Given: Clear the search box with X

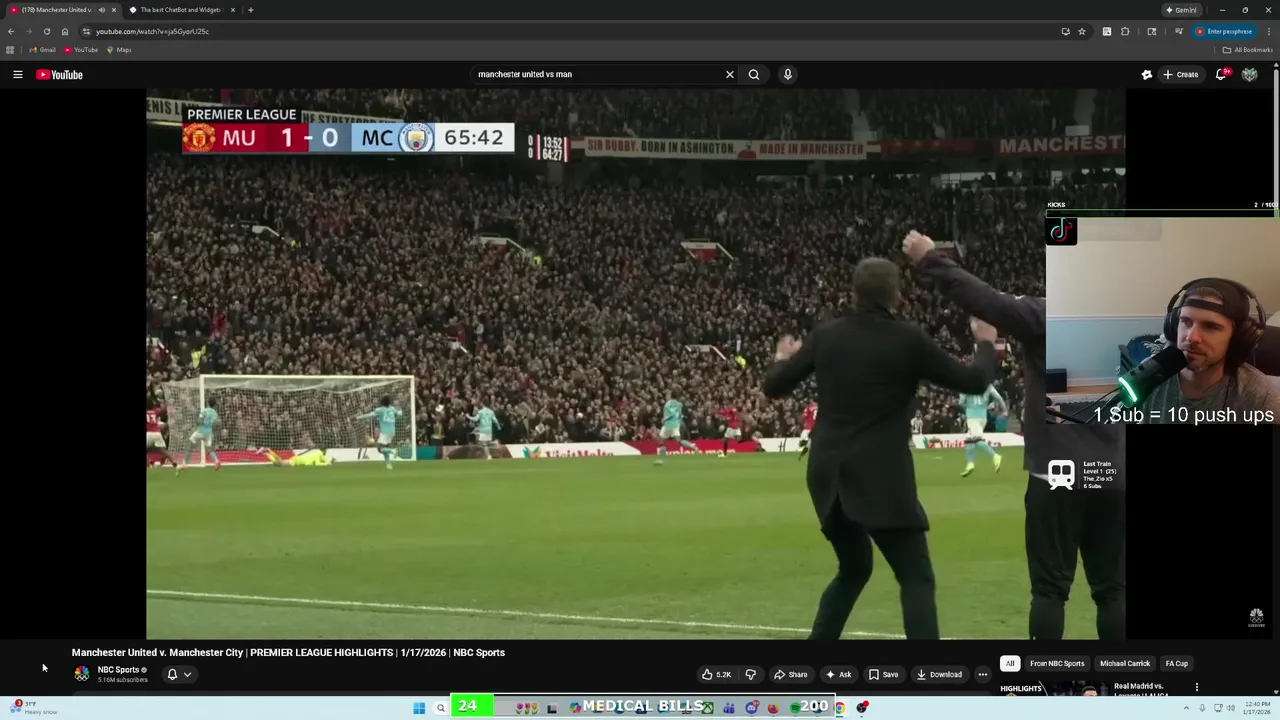Looking at the screenshot, I should pyautogui.click(x=729, y=74).
